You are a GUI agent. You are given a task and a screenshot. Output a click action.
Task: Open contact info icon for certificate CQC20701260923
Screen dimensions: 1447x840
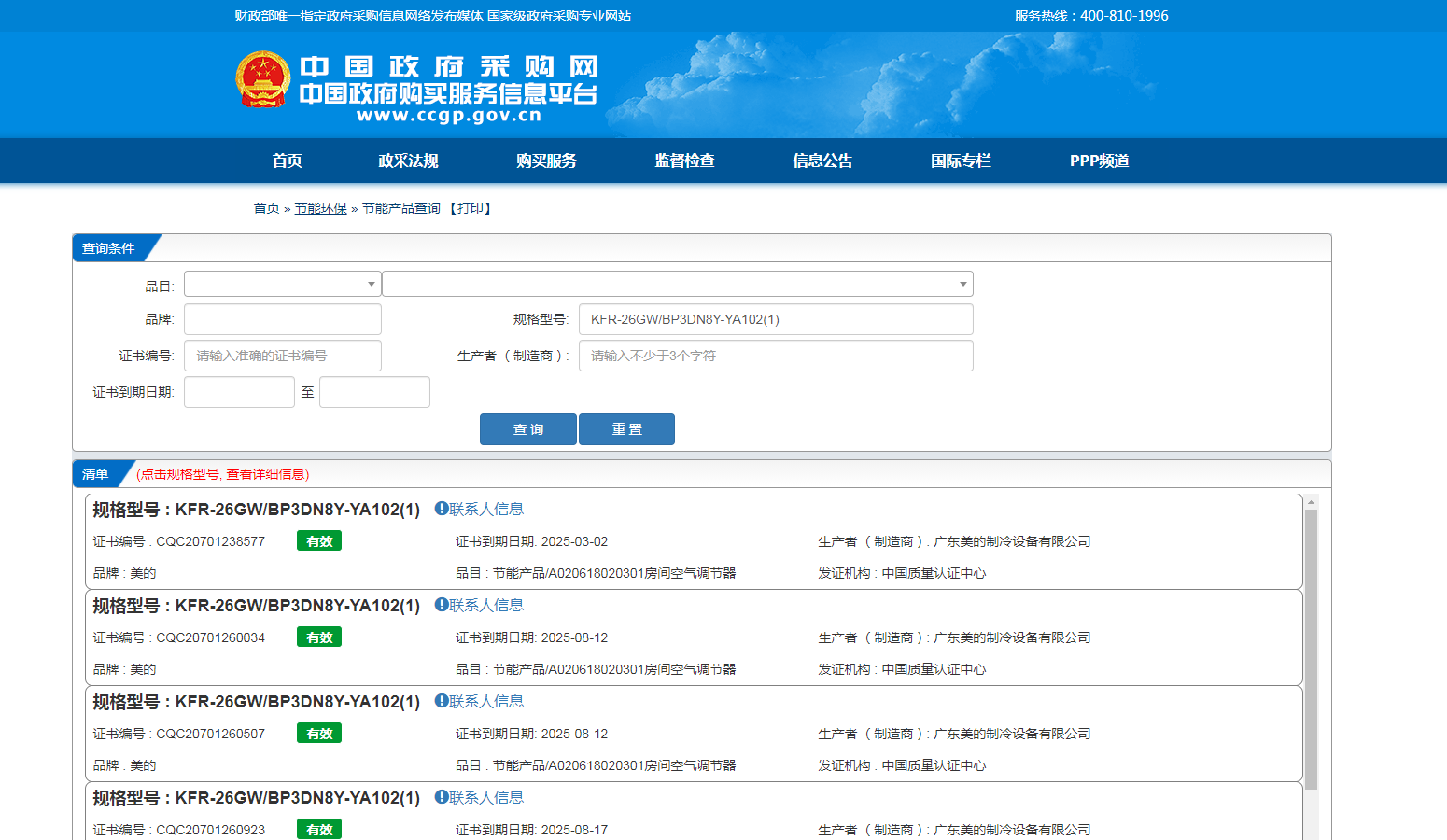point(442,797)
